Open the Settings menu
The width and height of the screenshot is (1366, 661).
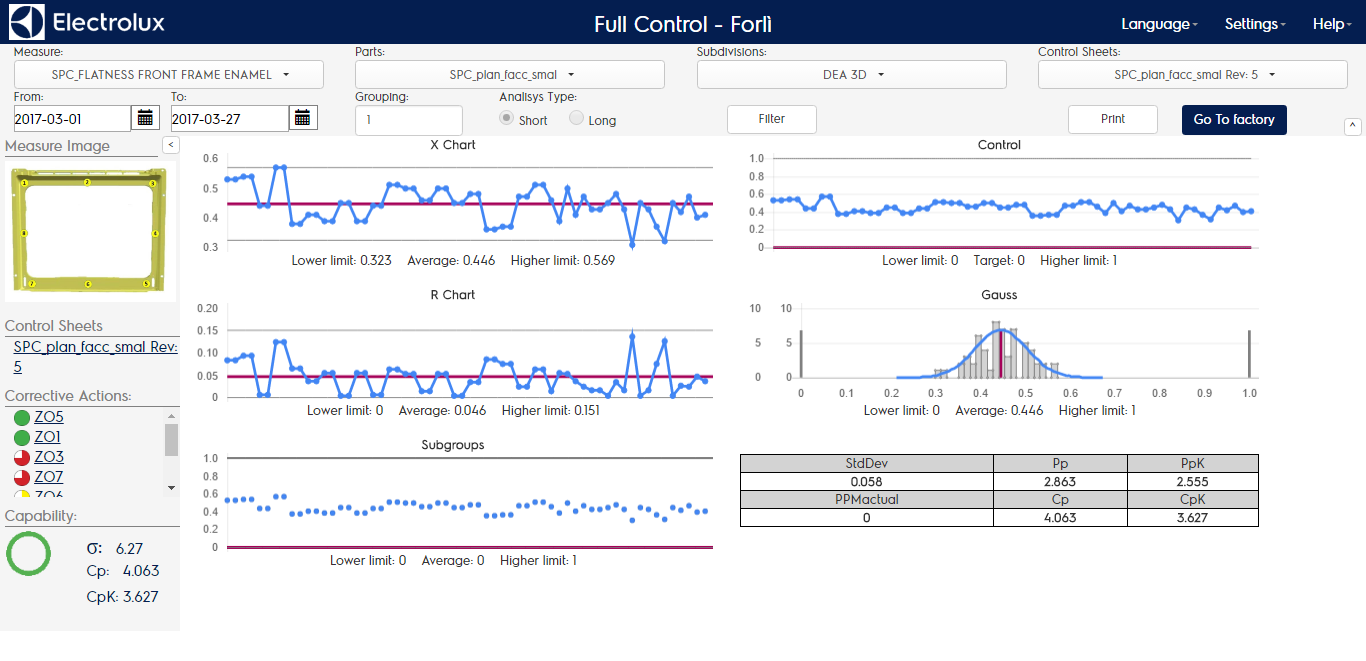click(x=1255, y=24)
